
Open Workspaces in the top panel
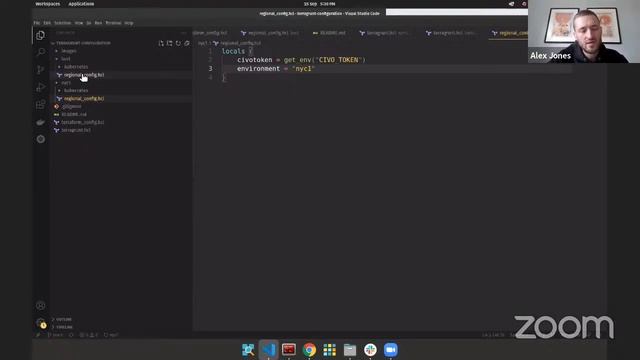point(48,4)
